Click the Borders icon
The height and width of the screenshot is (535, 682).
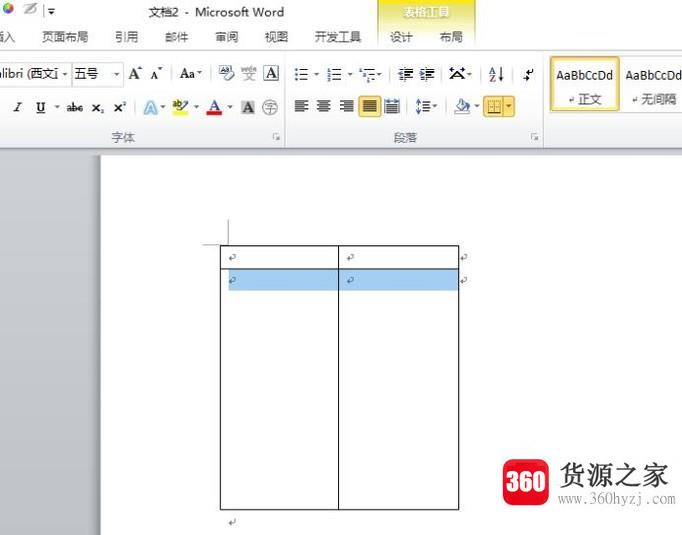(494, 106)
